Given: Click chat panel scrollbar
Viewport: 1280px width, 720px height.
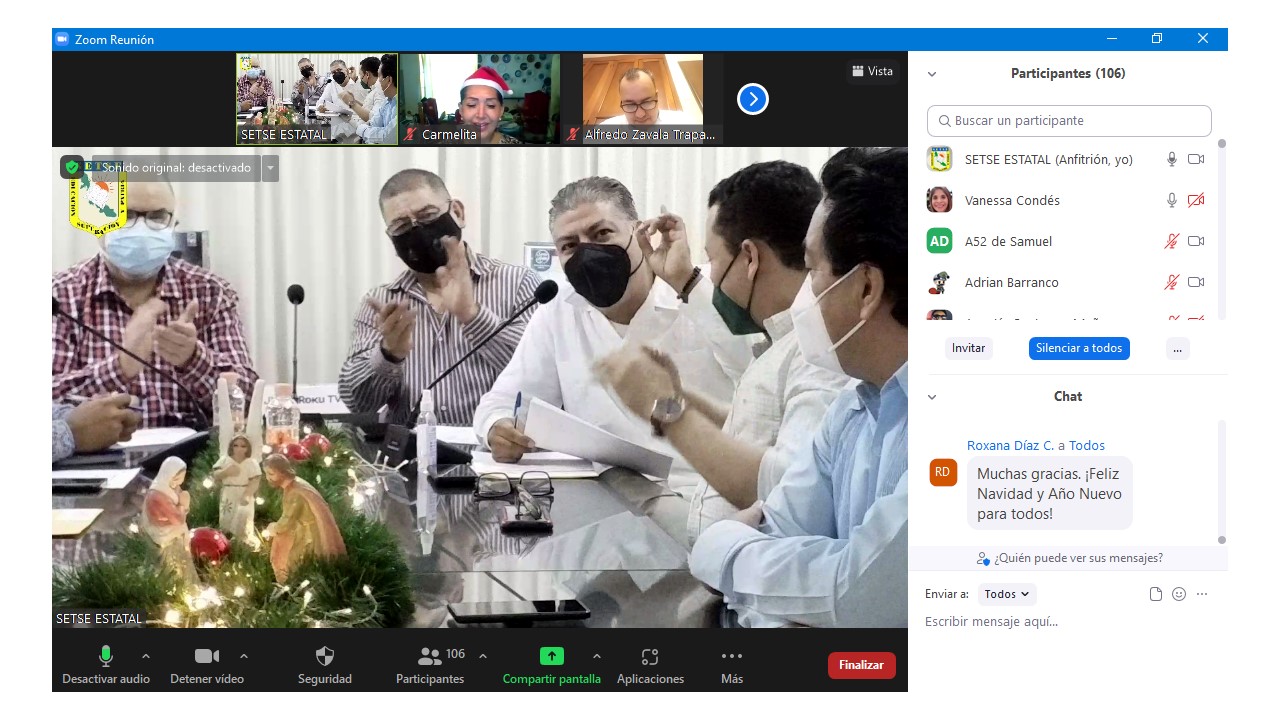Looking at the screenshot, I should coord(1221,482).
